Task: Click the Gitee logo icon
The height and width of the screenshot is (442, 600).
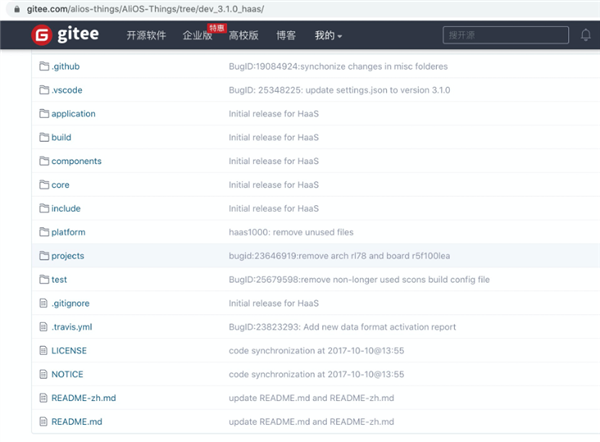Action: click(x=41, y=35)
